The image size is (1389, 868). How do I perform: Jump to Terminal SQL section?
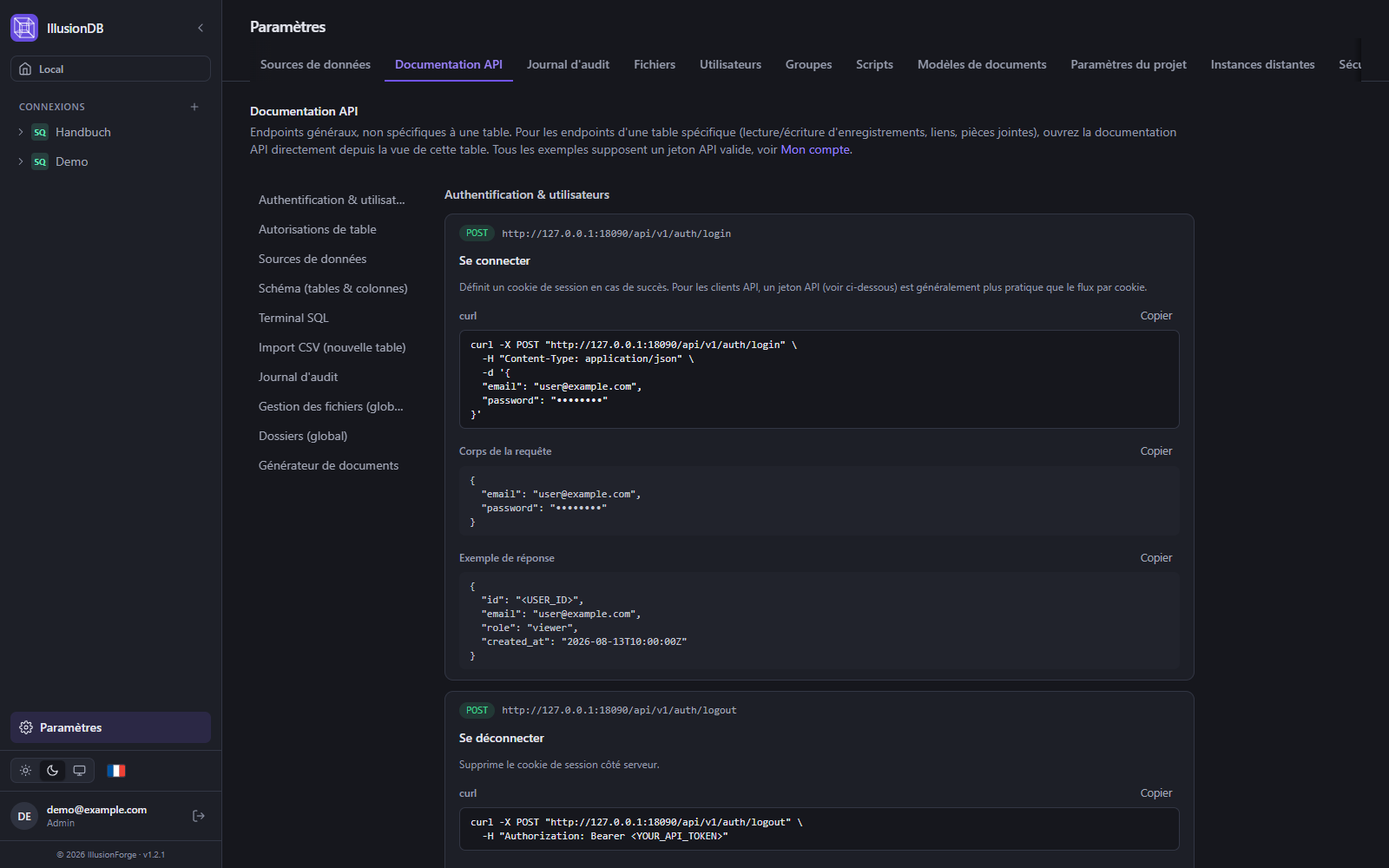point(335,318)
